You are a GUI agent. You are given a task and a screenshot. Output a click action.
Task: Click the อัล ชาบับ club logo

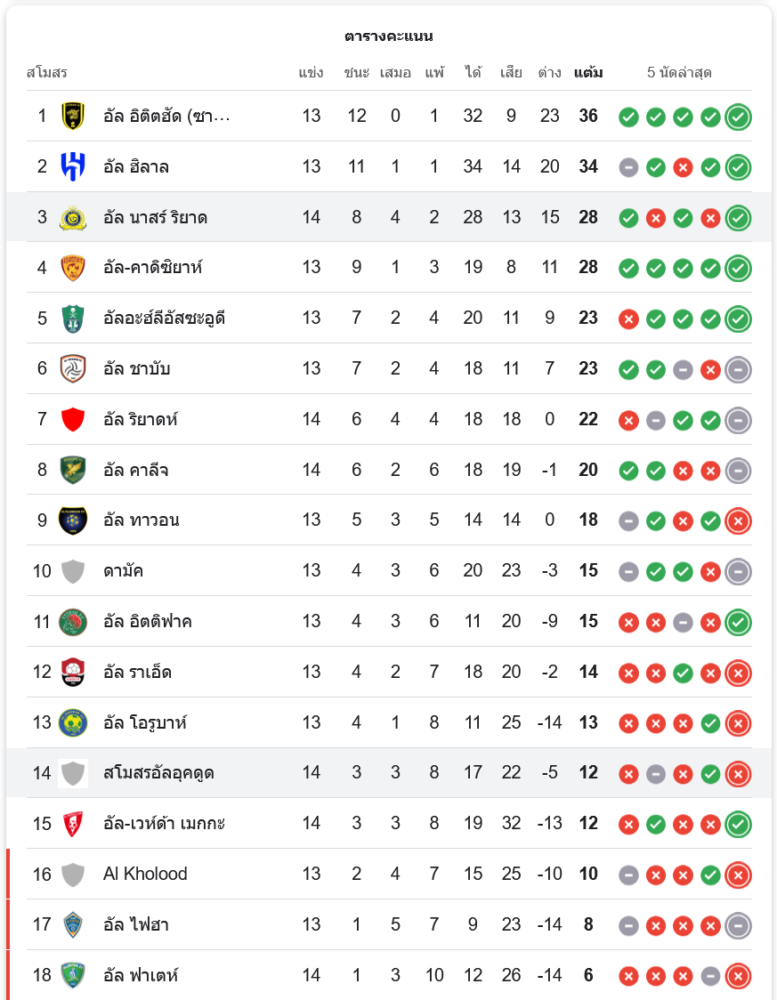click(73, 368)
